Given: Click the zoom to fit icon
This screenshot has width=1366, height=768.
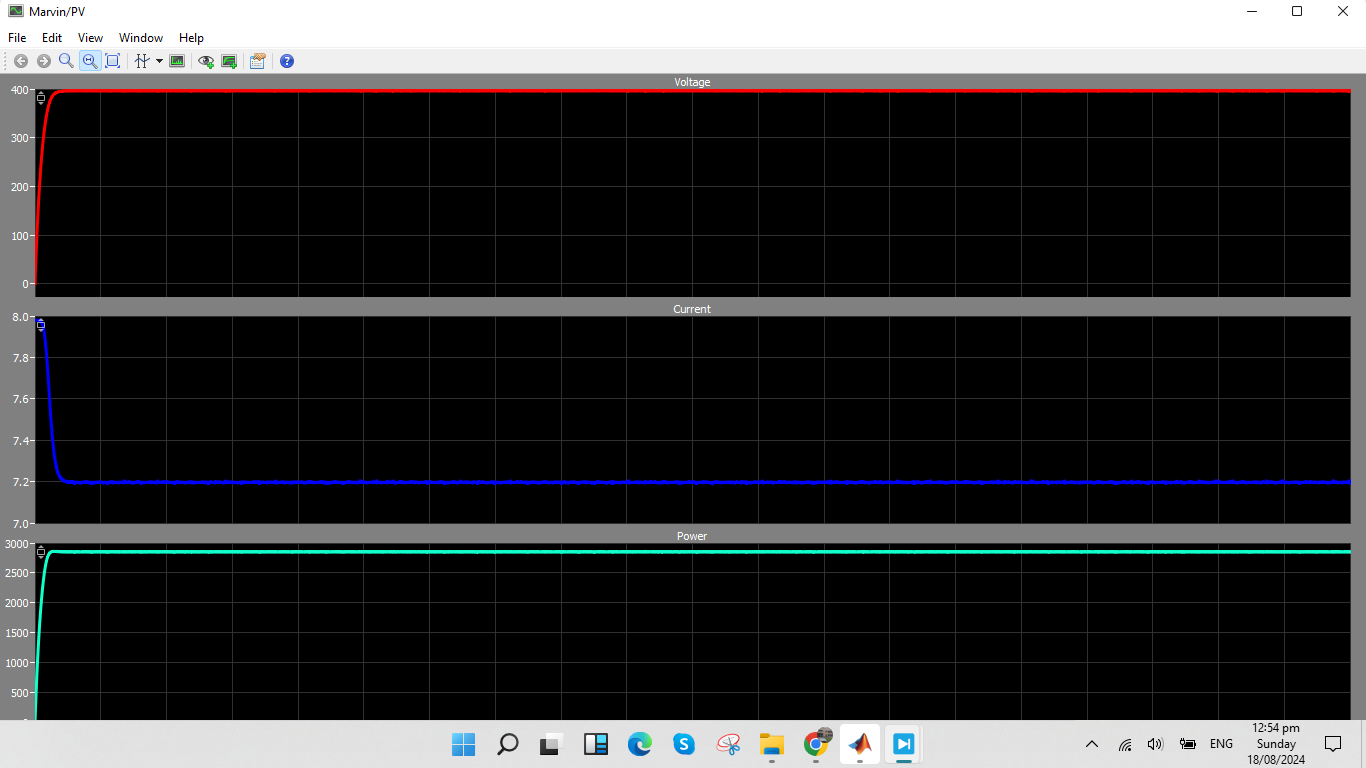Looking at the screenshot, I should (112, 61).
